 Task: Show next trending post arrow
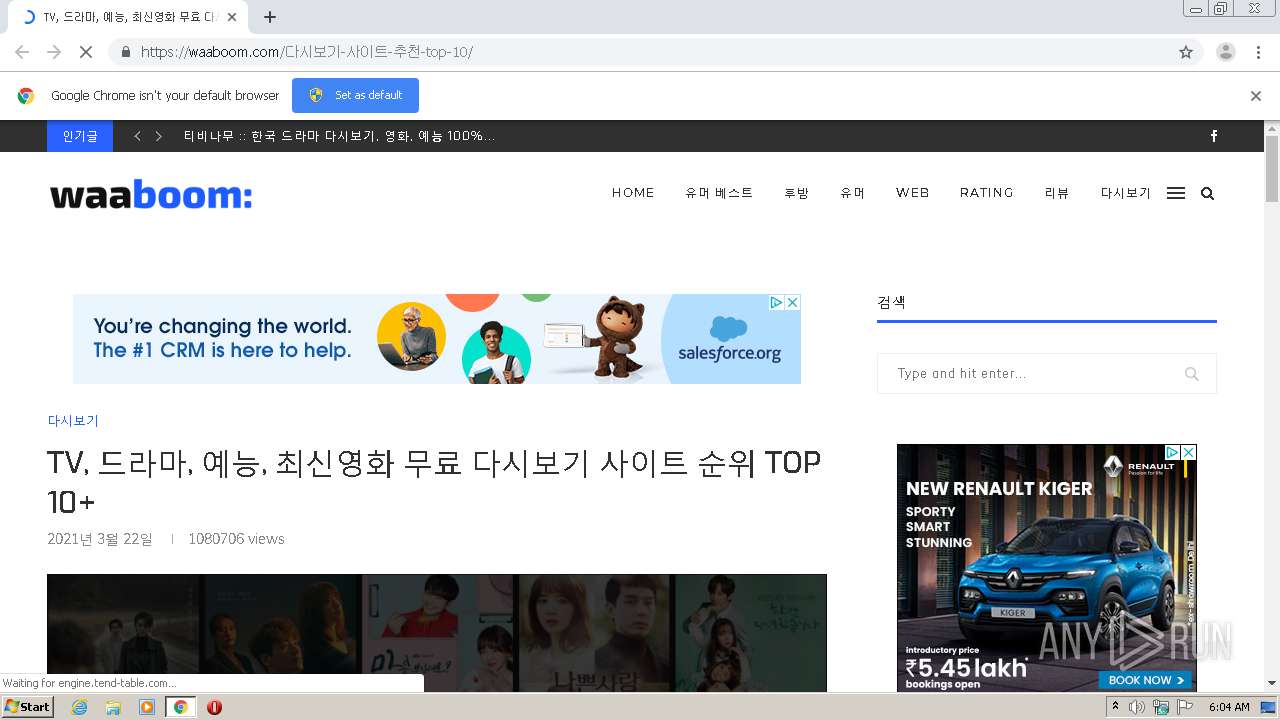(x=158, y=136)
